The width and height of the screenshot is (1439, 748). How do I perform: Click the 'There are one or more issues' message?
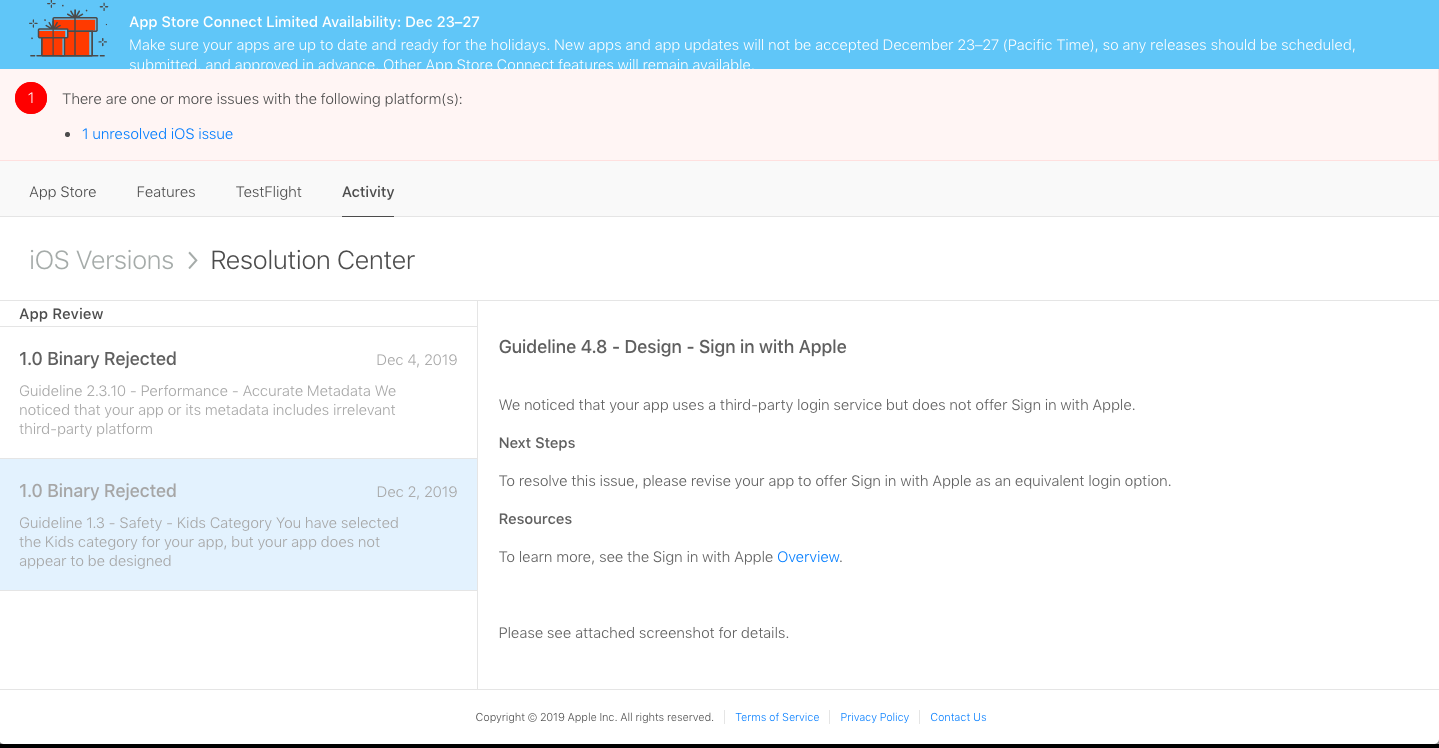pyautogui.click(x=262, y=99)
